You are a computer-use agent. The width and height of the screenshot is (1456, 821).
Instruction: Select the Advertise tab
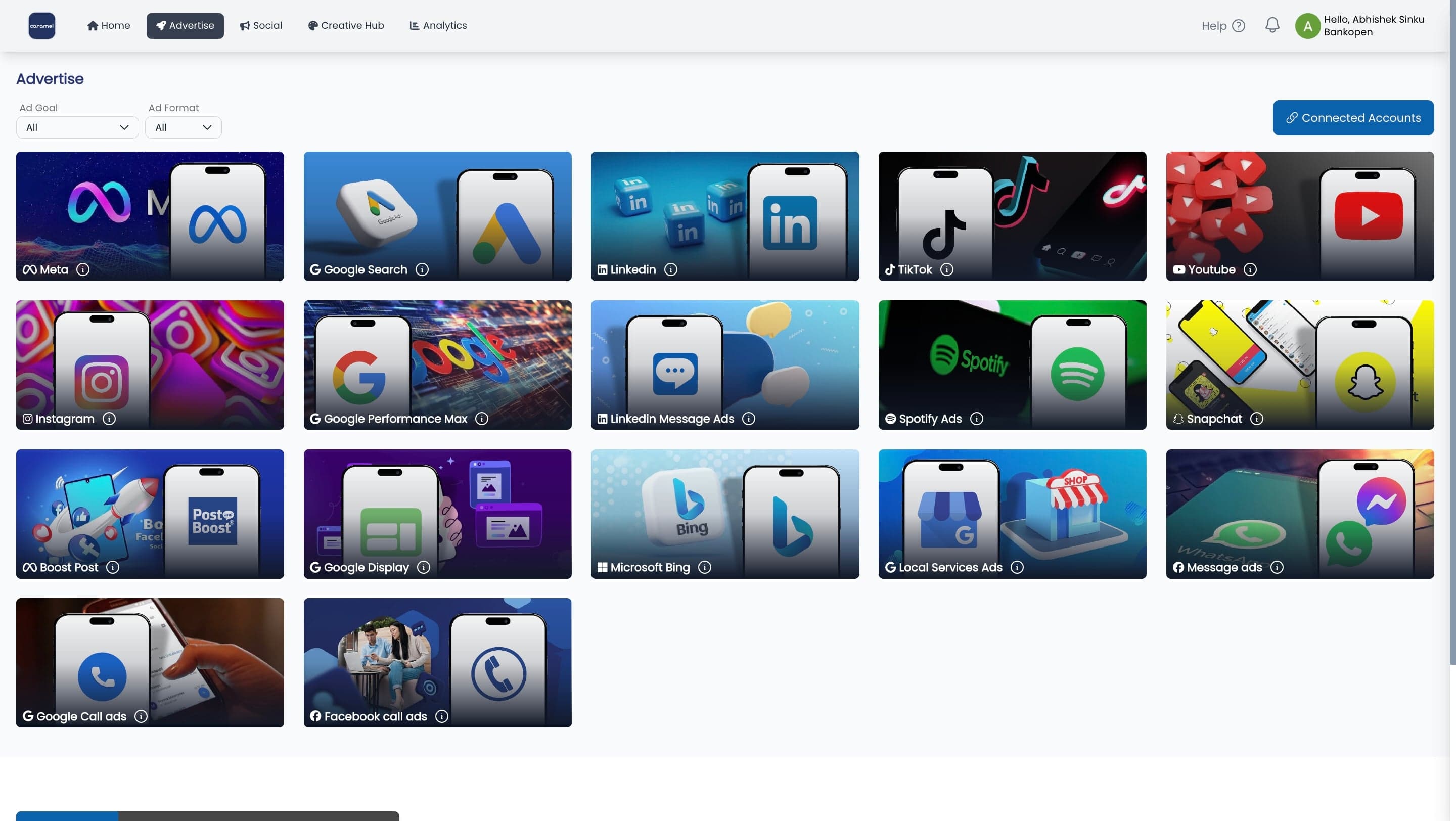coord(185,25)
